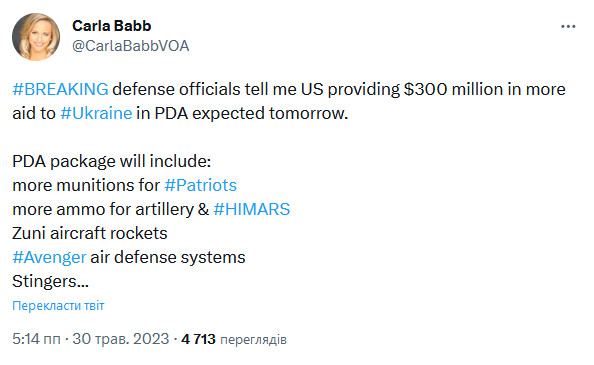Screen dimensions: 594x365
Task: Open the Carla Babb display name link
Action: pyautogui.click(x=112, y=26)
